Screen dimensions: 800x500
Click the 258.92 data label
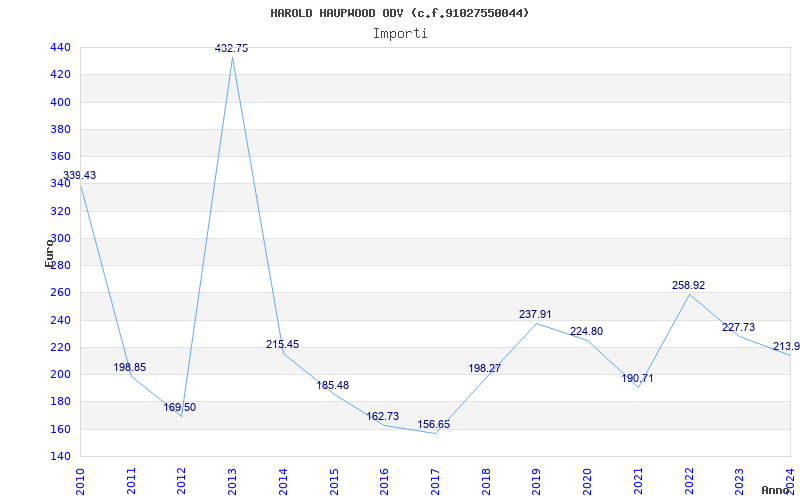[x=688, y=286]
